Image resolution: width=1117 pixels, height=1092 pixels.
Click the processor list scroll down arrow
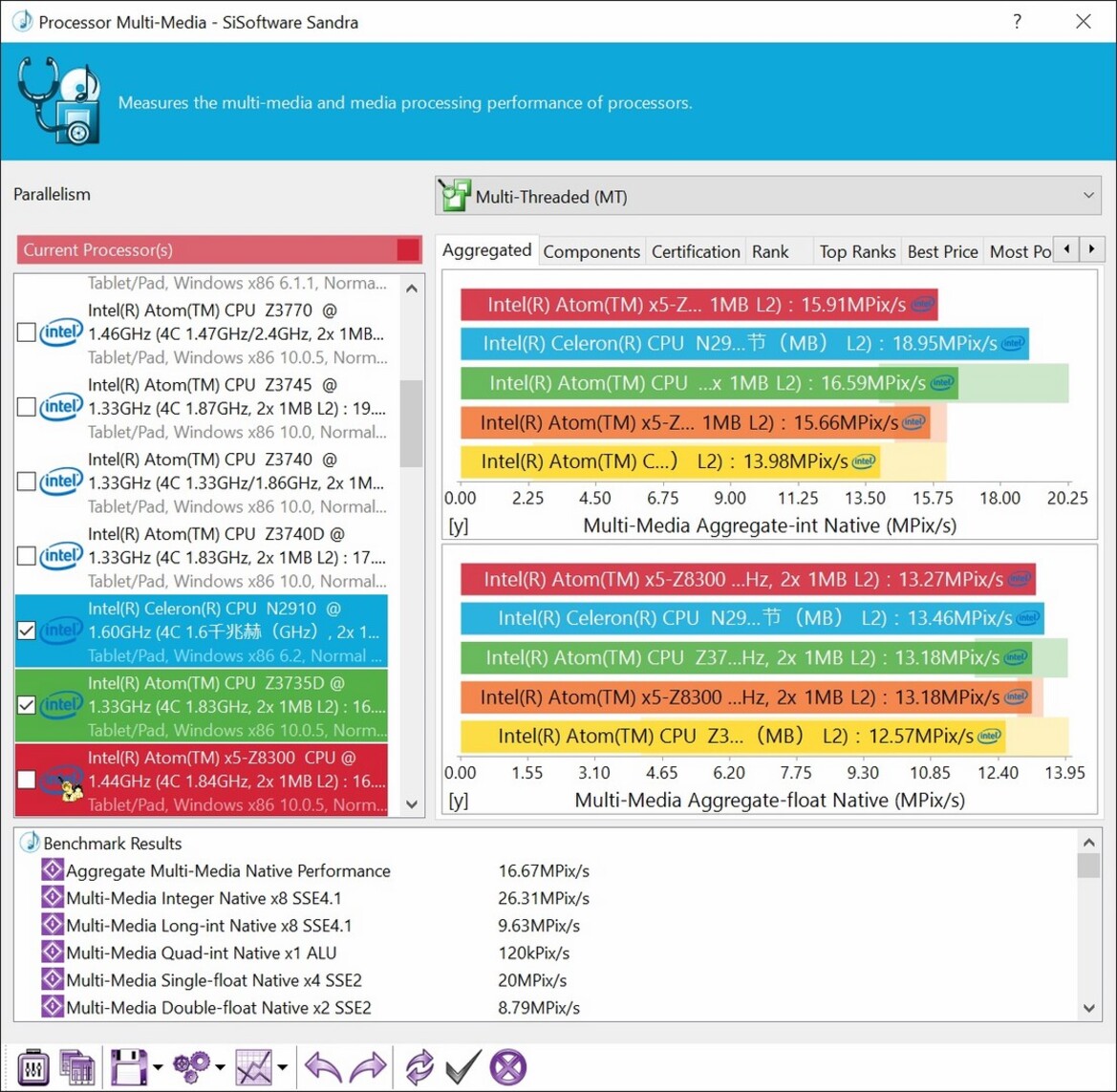412,804
